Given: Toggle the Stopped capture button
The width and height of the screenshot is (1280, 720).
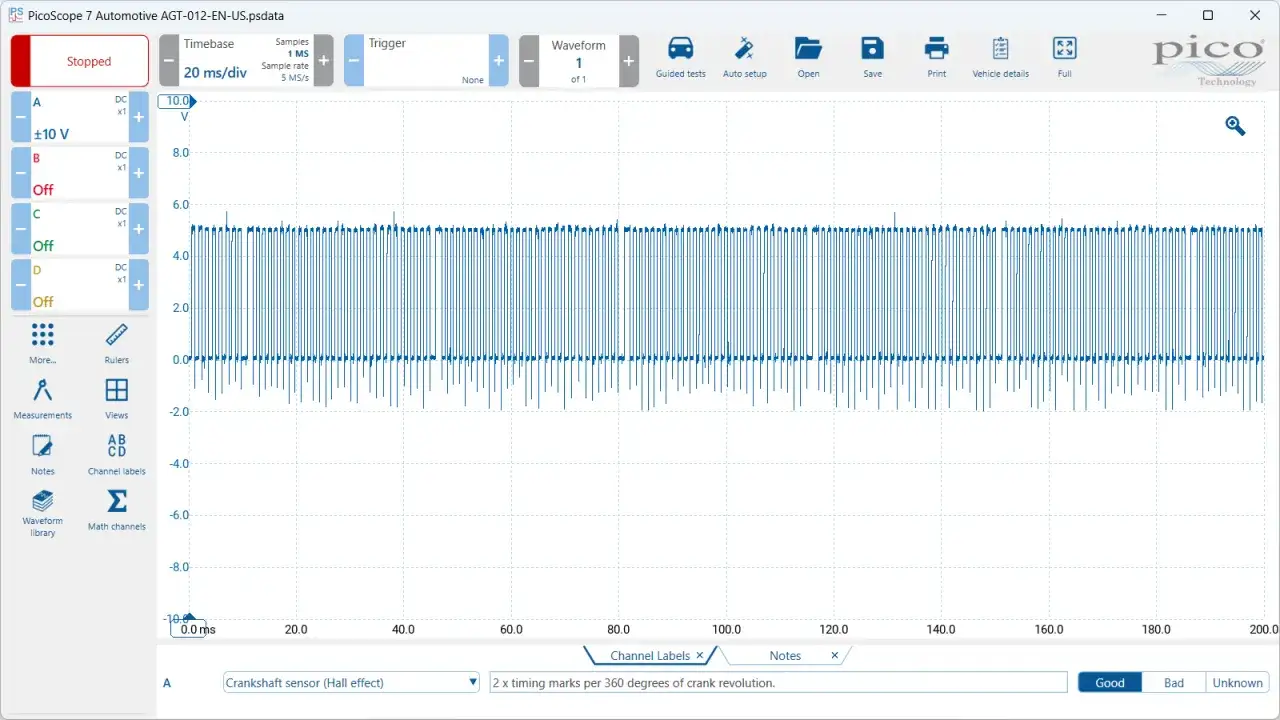Looking at the screenshot, I should point(80,61).
